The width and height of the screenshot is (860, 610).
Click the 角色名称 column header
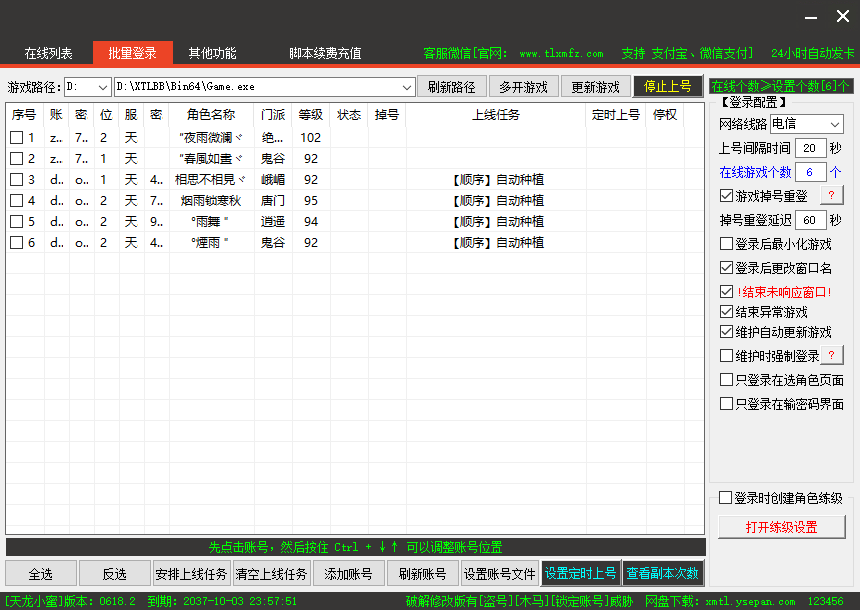point(211,115)
